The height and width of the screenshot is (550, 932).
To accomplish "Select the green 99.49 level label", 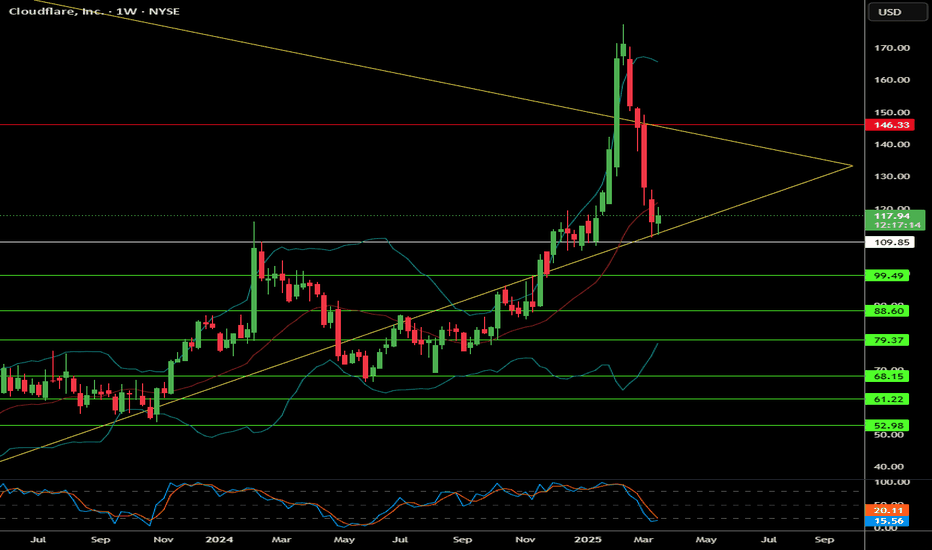I will point(888,276).
